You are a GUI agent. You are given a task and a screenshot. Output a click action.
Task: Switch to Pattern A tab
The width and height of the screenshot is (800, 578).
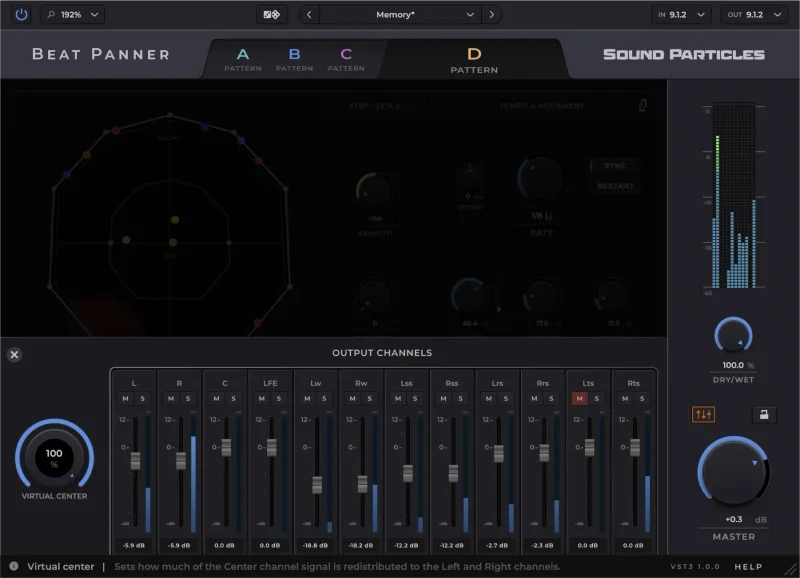point(243,60)
